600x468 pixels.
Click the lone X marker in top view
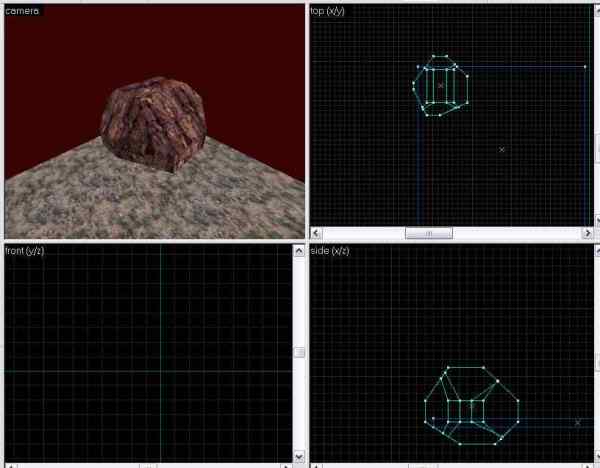click(501, 150)
